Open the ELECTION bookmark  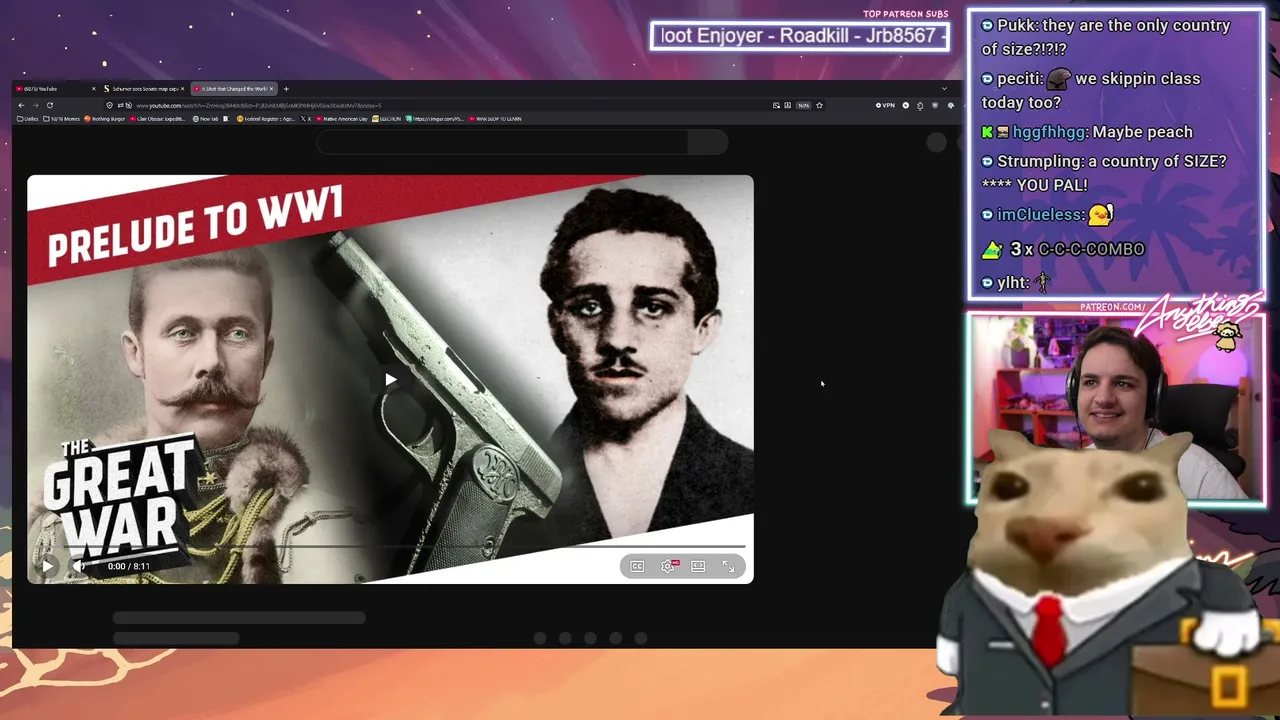tap(387, 119)
